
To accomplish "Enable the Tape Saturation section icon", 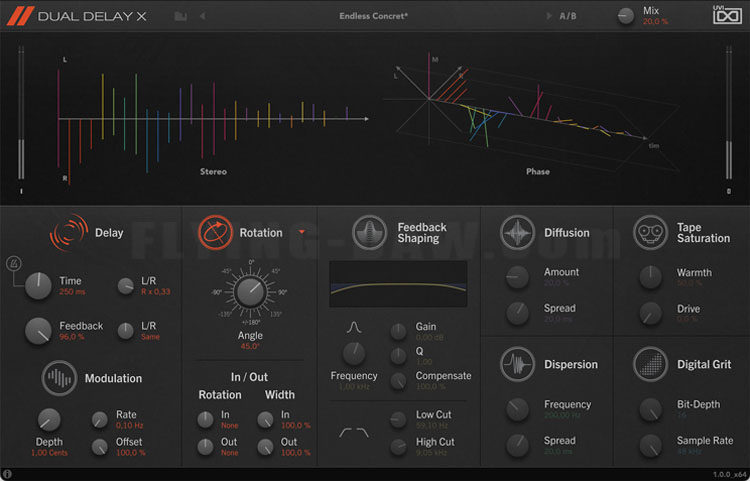I will (650, 232).
